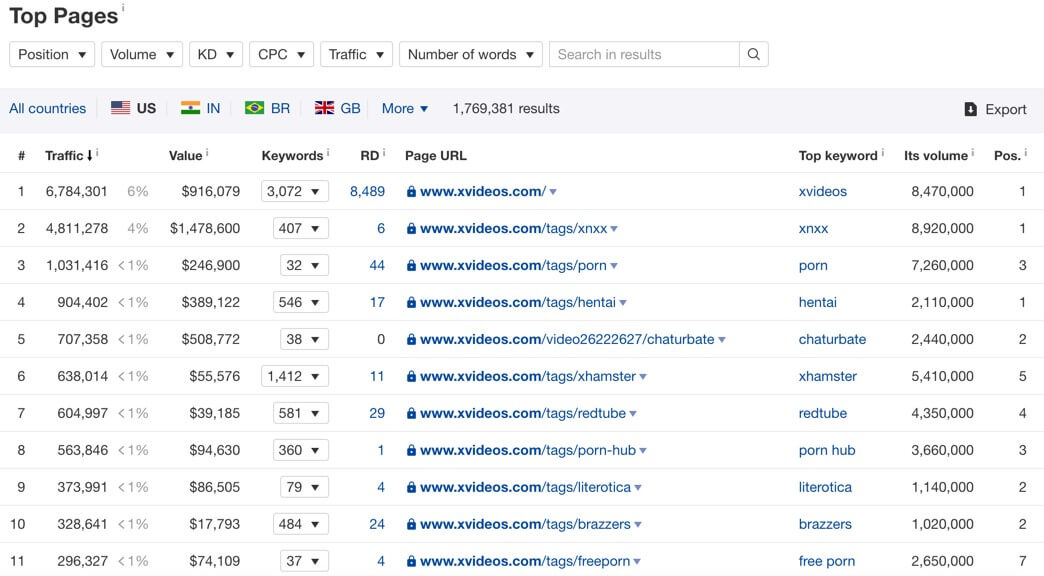The width and height of the screenshot is (1044, 576).
Task: Open the Position filter dropdown
Action: pos(52,55)
